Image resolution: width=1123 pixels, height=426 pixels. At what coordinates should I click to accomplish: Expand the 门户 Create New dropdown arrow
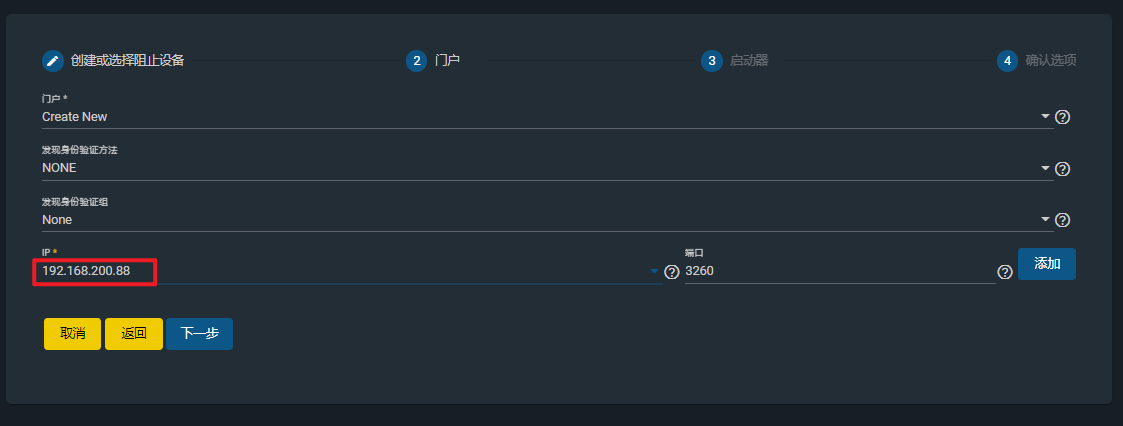[1046, 116]
